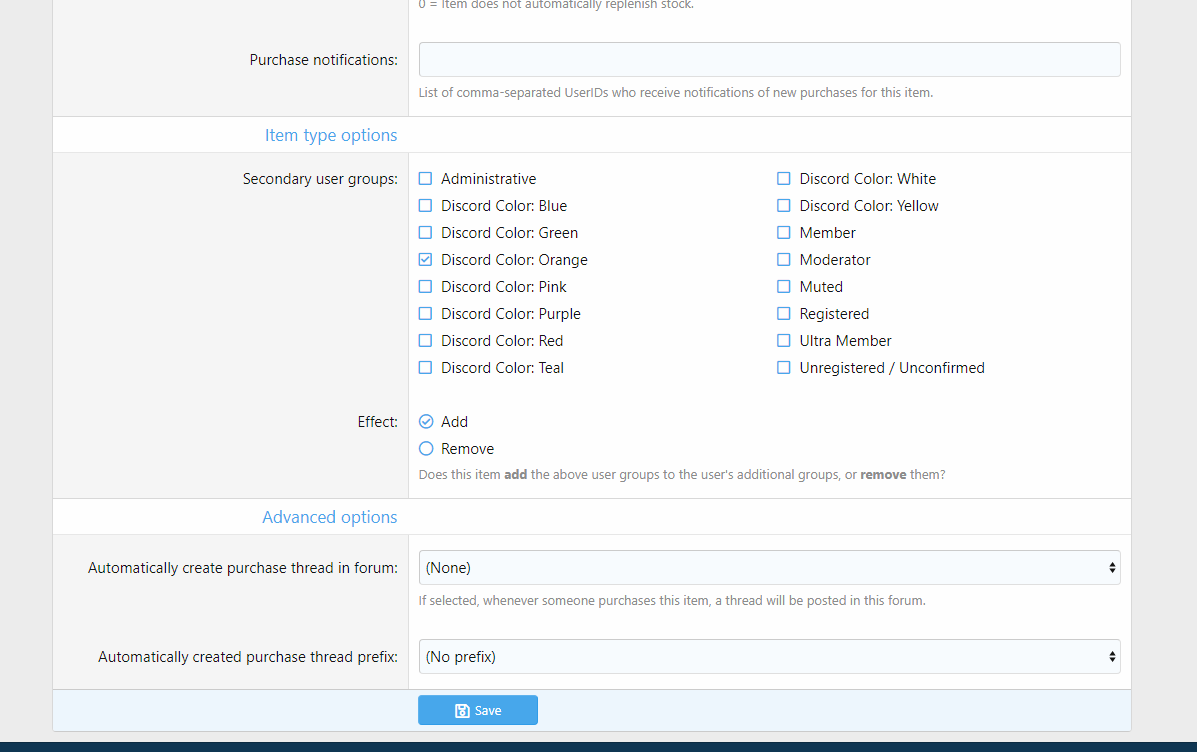The width and height of the screenshot is (1197, 752).
Task: Expand the purchase thread prefix dropdown
Action: pos(769,656)
